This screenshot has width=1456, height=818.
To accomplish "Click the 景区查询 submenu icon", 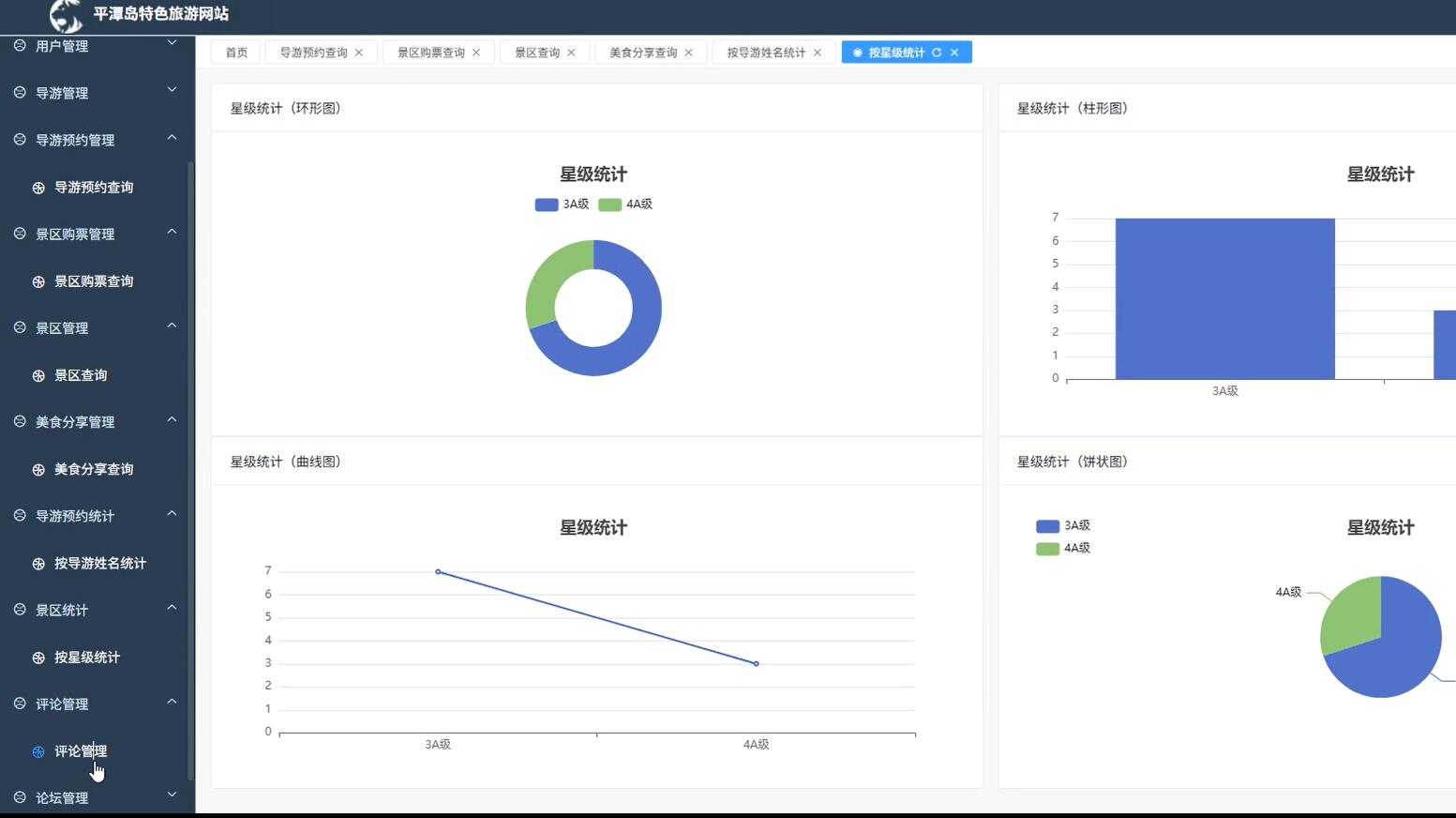I will [x=38, y=375].
